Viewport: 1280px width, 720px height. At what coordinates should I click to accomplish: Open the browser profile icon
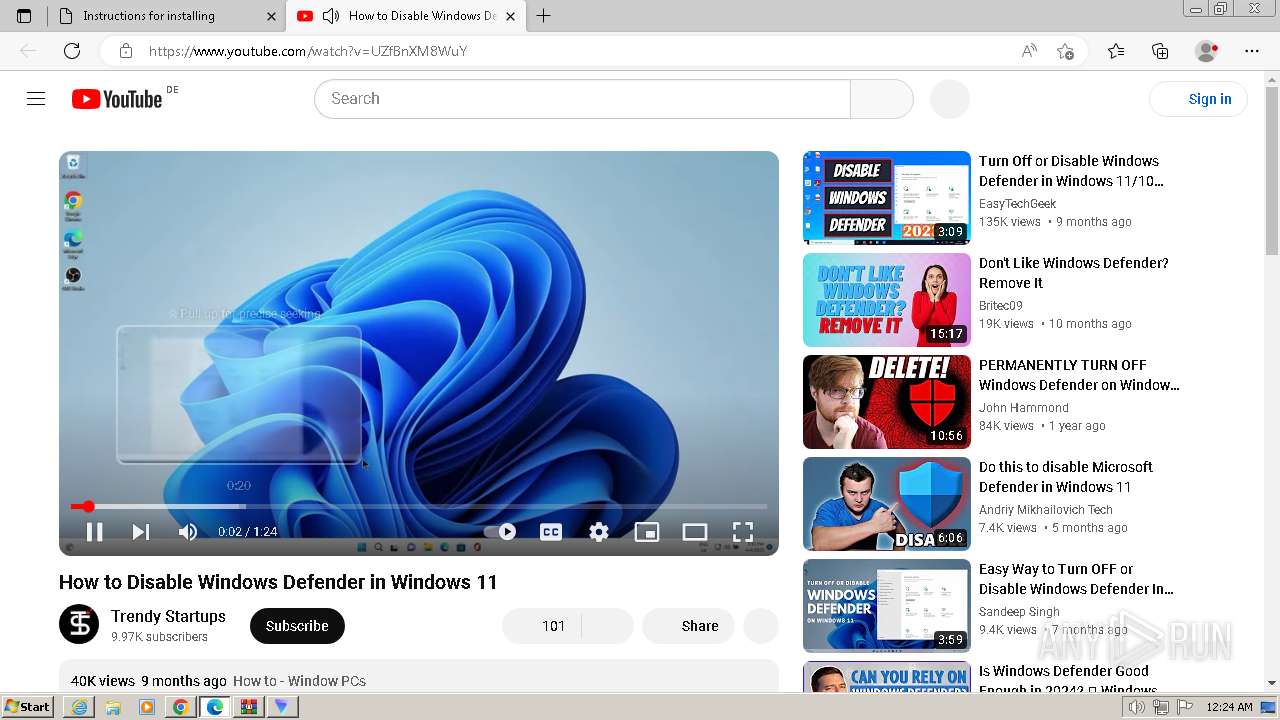tap(1207, 51)
